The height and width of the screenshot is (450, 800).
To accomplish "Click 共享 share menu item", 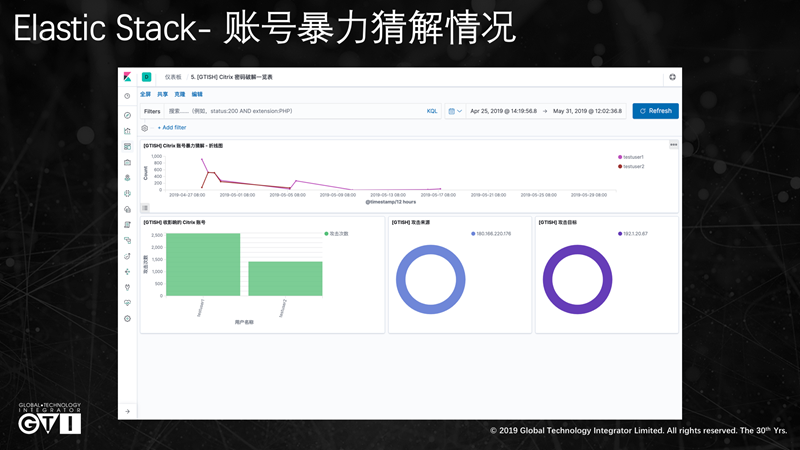I will 162,94.
